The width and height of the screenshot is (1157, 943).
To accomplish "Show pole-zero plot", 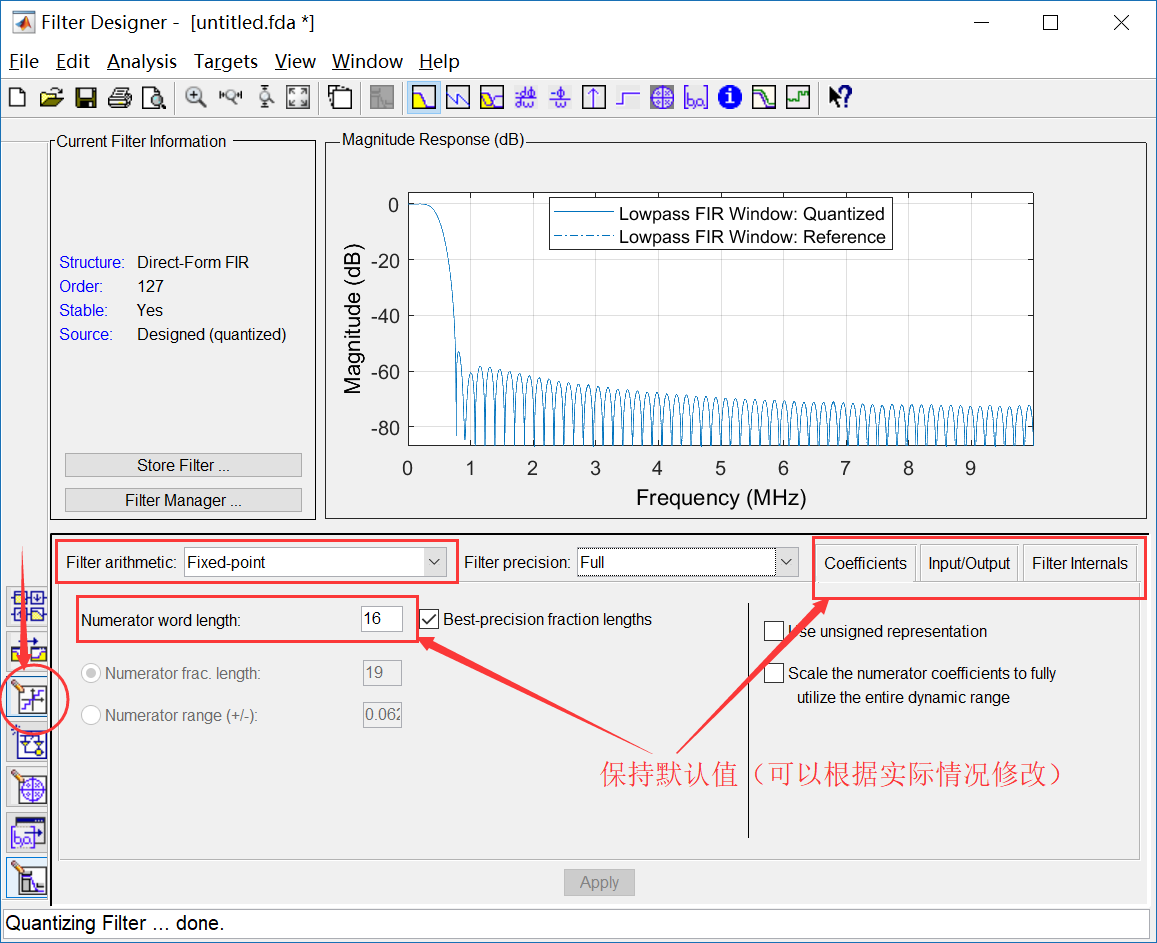I will [x=662, y=97].
